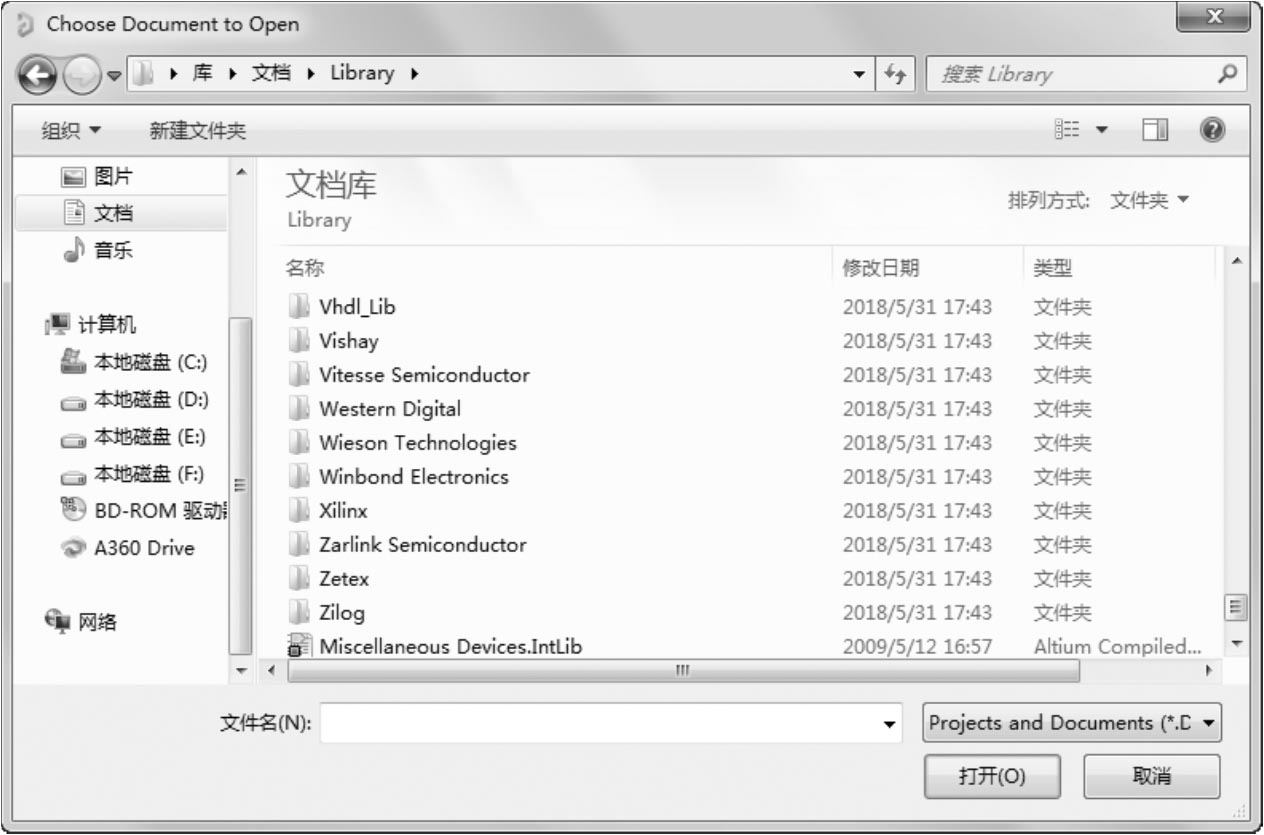The width and height of the screenshot is (1264, 835).
Task: Toggle the preview pane icon
Action: (1157, 130)
